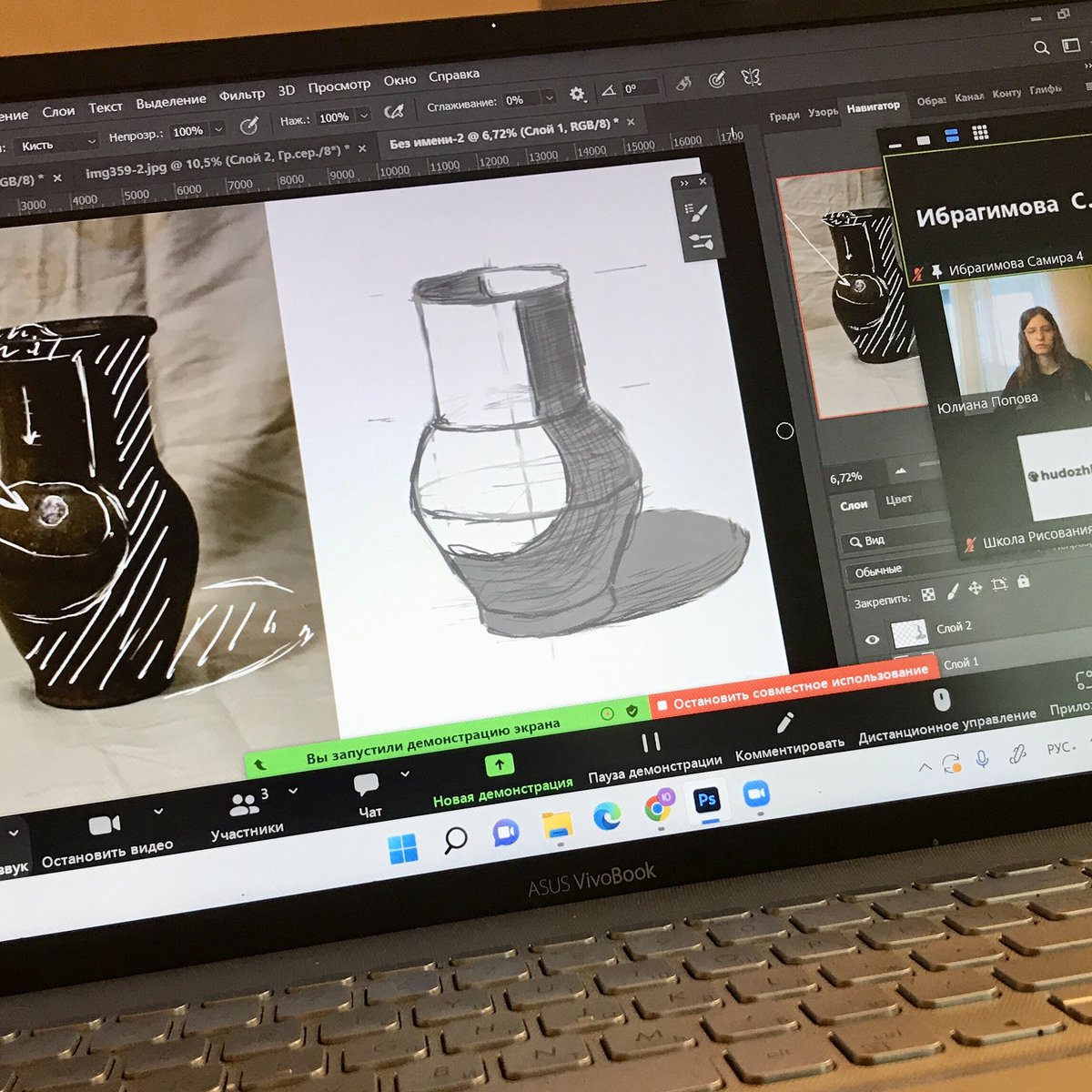Switch to the Глифь panel tab

(x=1046, y=89)
